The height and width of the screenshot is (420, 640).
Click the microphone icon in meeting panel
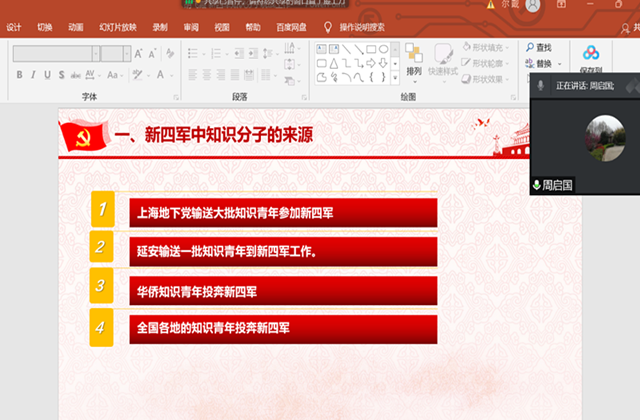(x=541, y=86)
